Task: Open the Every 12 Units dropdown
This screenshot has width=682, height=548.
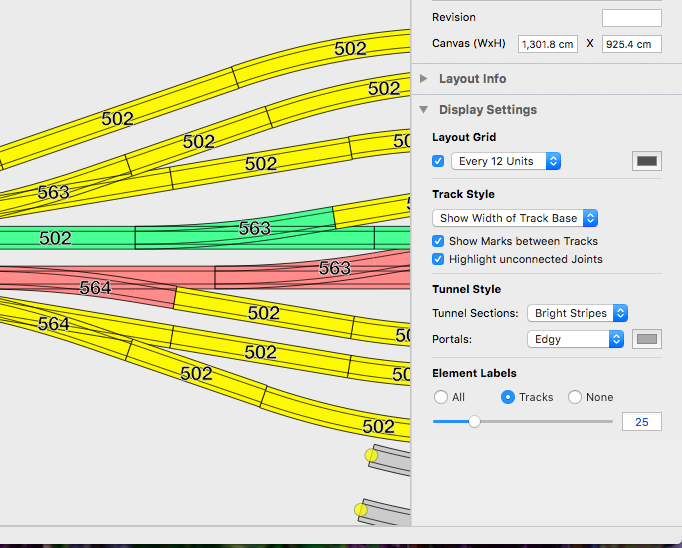Action: click(x=506, y=161)
